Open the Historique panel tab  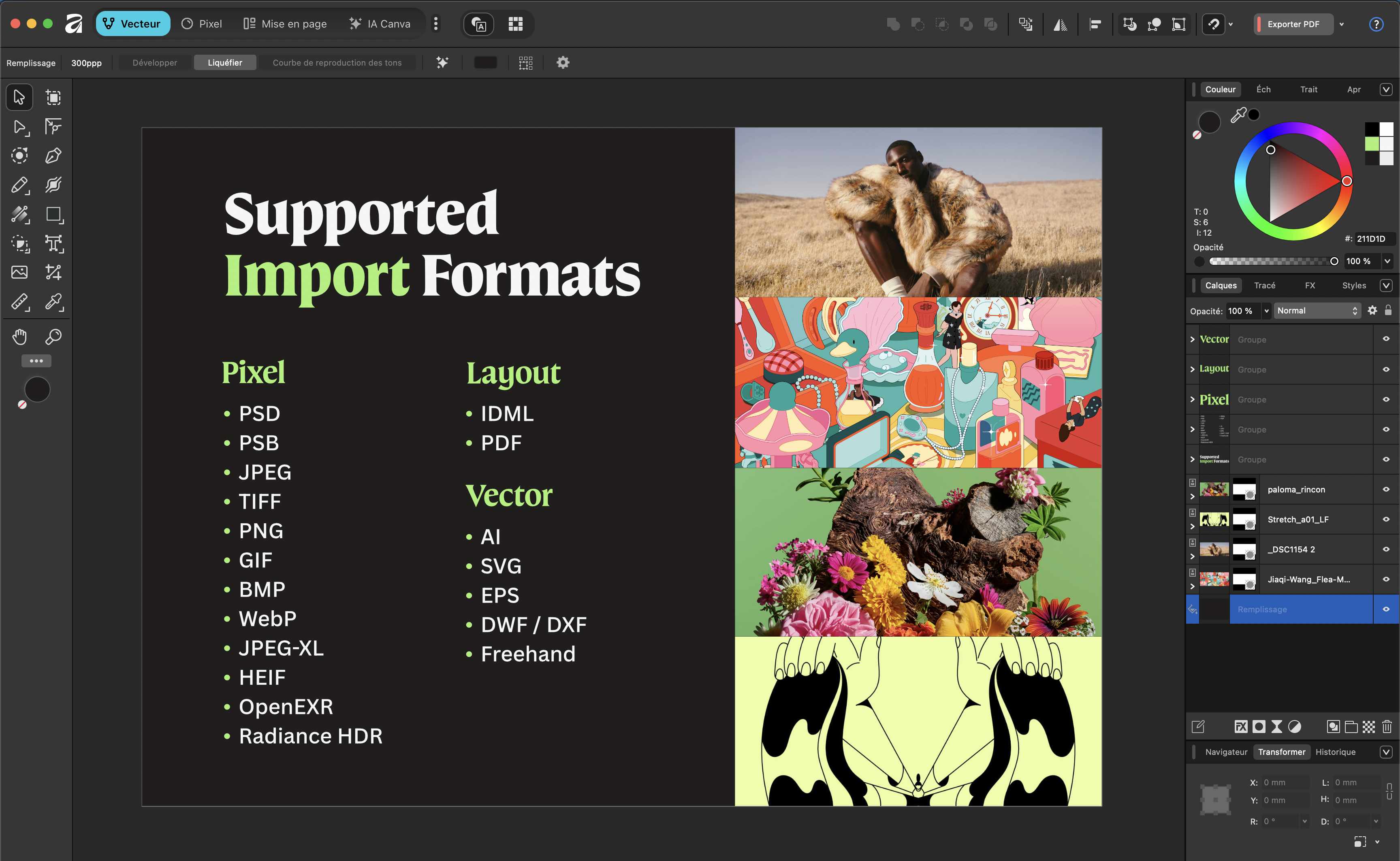click(x=1335, y=752)
